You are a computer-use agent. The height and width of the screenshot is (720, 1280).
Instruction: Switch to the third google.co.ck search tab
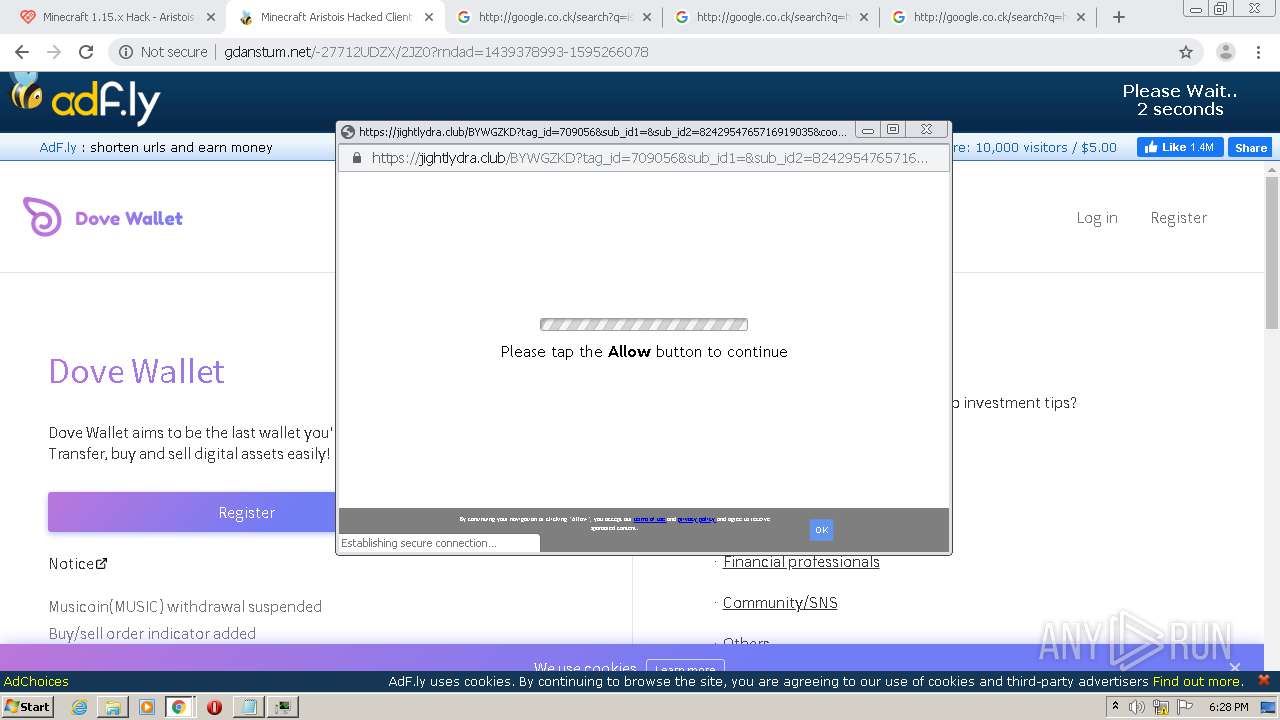point(989,17)
